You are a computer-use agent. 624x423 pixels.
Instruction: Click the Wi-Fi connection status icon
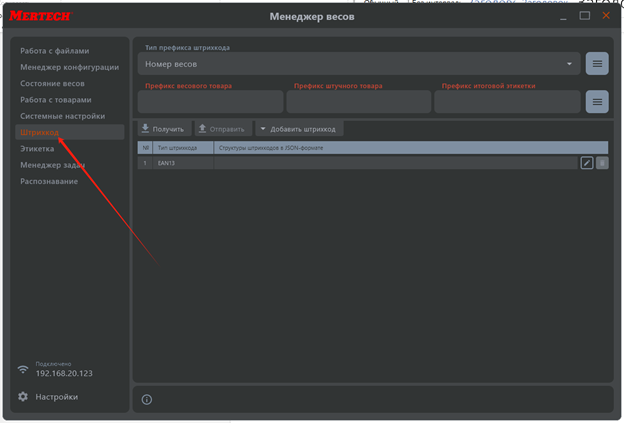coord(23,368)
